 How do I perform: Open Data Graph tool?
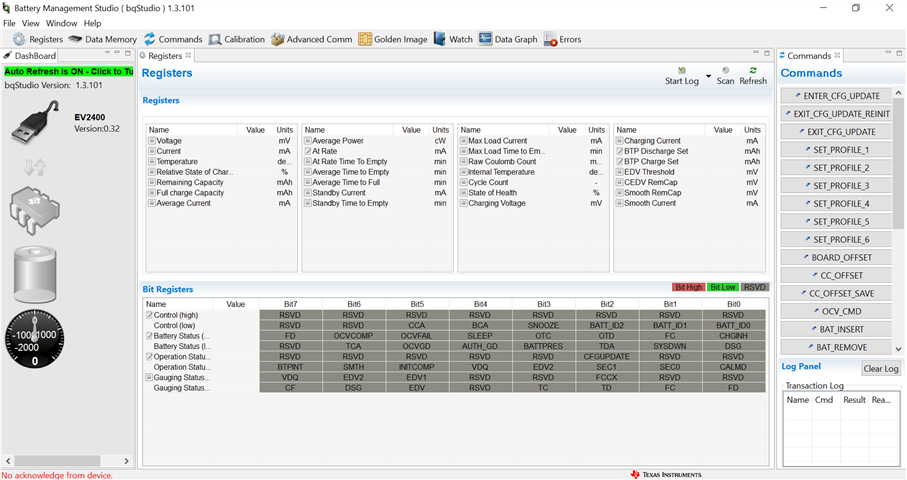coord(508,39)
